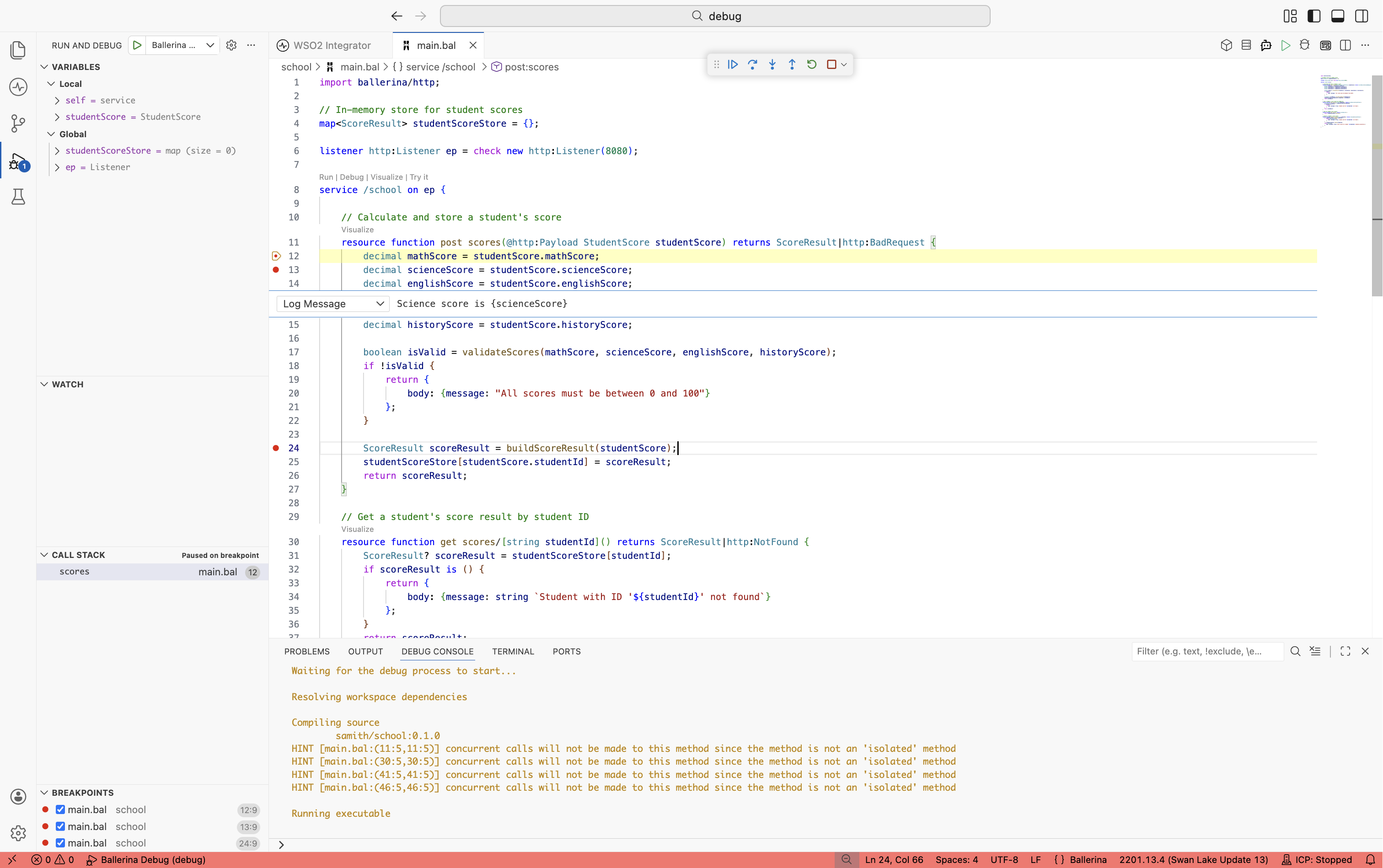The height and width of the screenshot is (868, 1383).
Task: Toggle the primary side bar
Action: [x=1313, y=16]
